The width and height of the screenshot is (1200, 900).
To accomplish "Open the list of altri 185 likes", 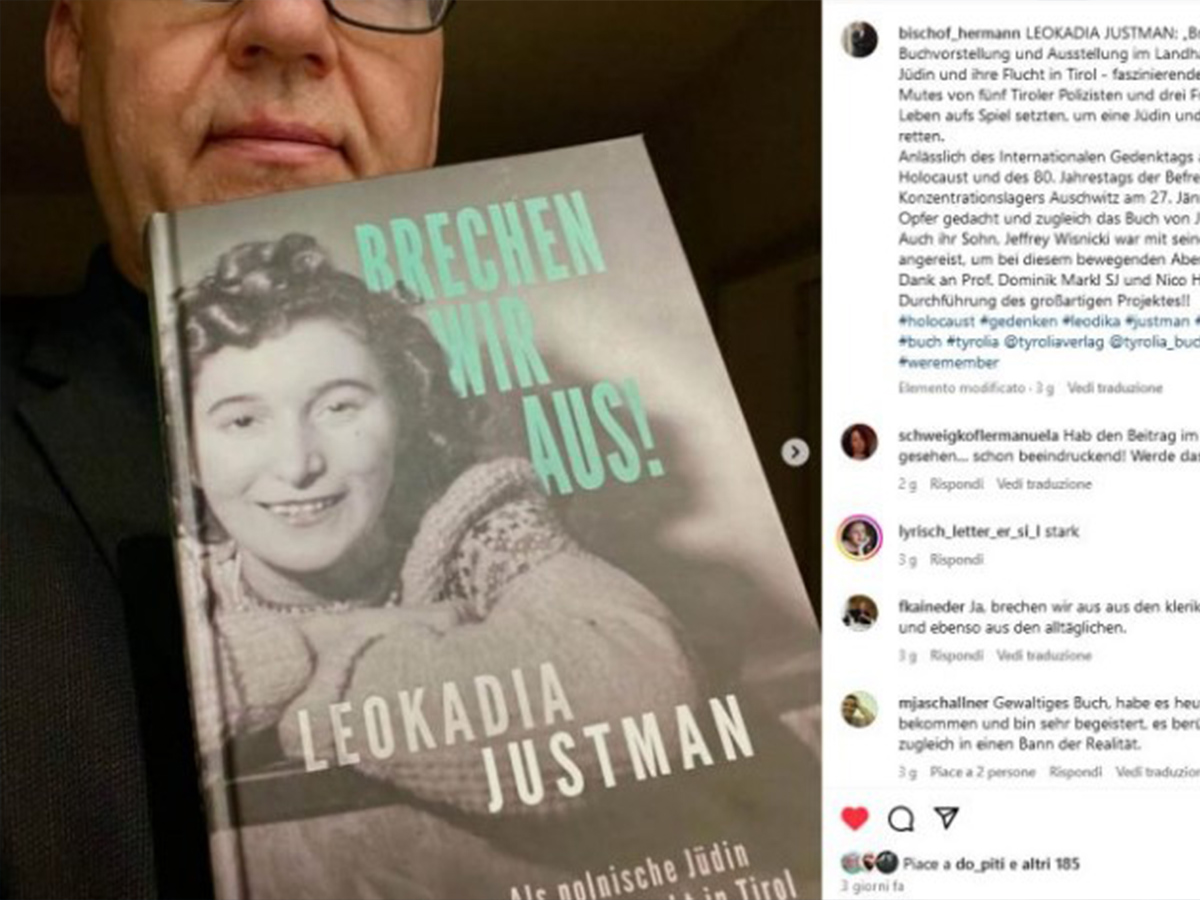I will pos(1045,864).
